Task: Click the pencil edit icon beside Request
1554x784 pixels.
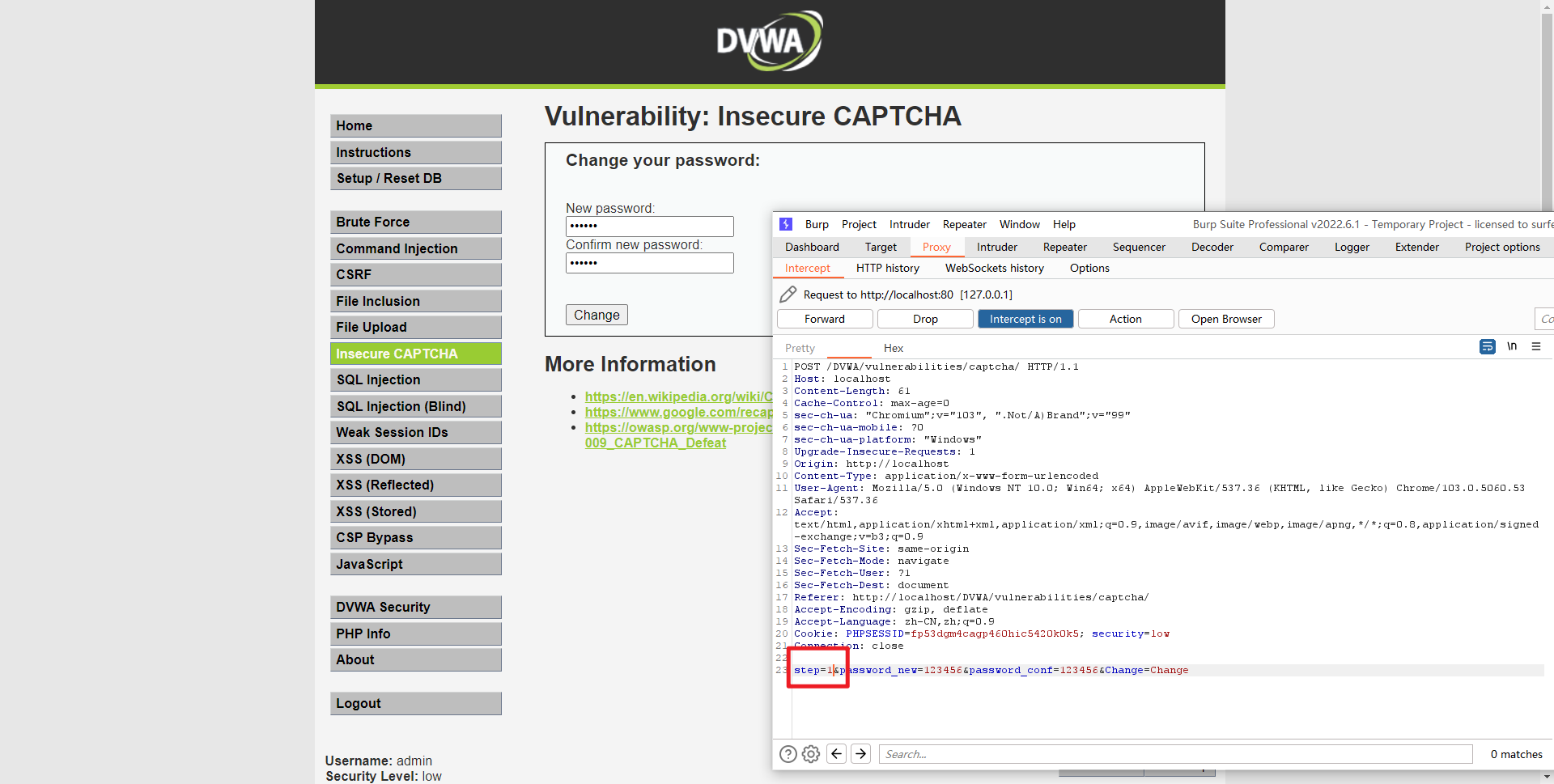Action: (788, 295)
